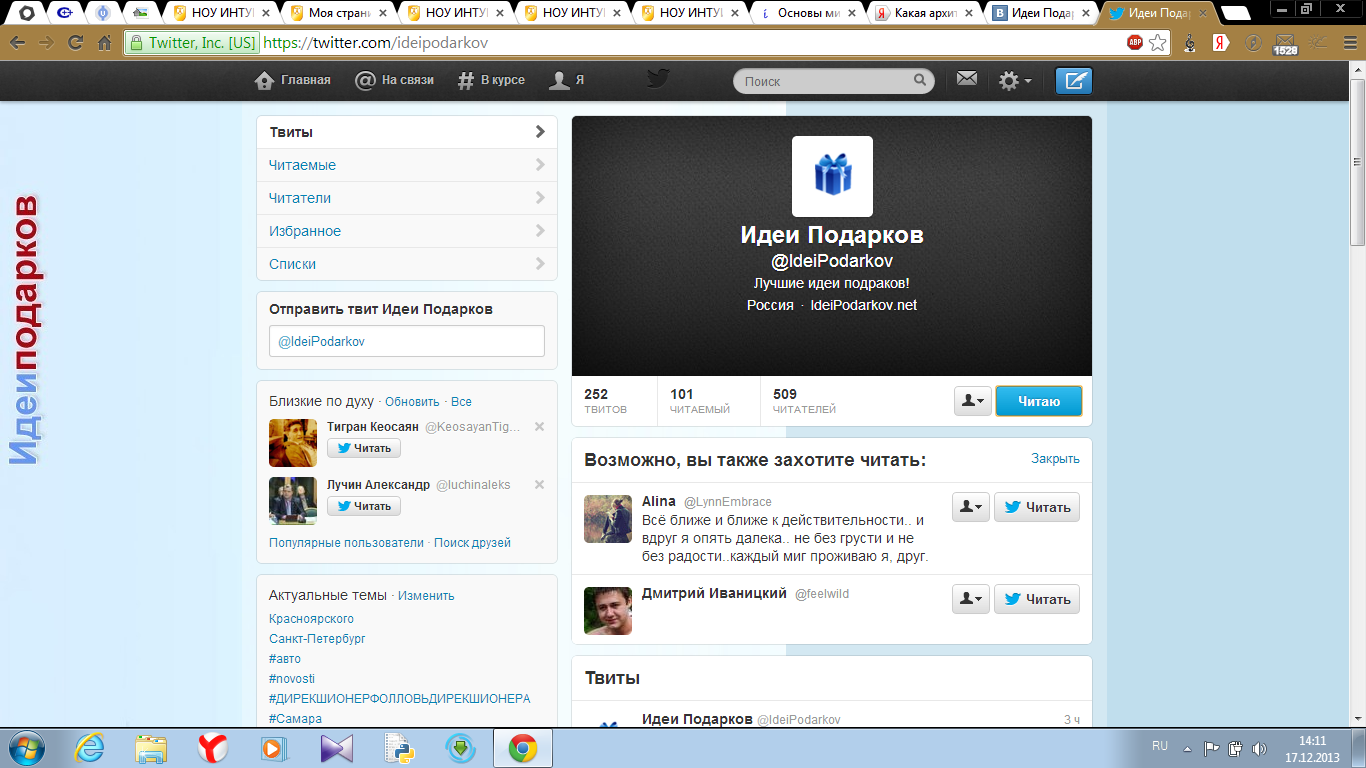This screenshot has width=1366, height=768.
Task: Click the Идеи Подарков gift box avatar
Action: 832,176
